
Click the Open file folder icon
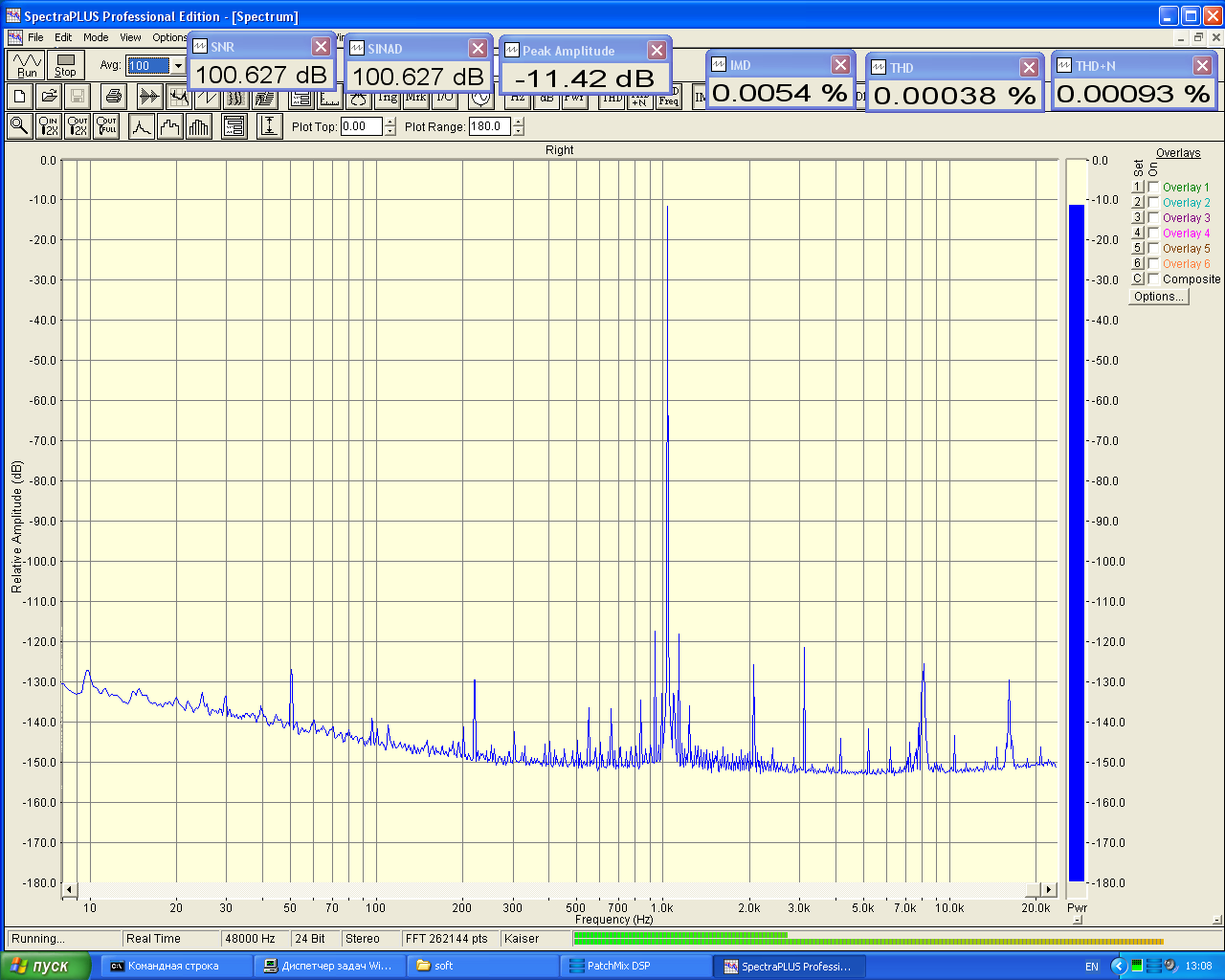[x=49, y=96]
